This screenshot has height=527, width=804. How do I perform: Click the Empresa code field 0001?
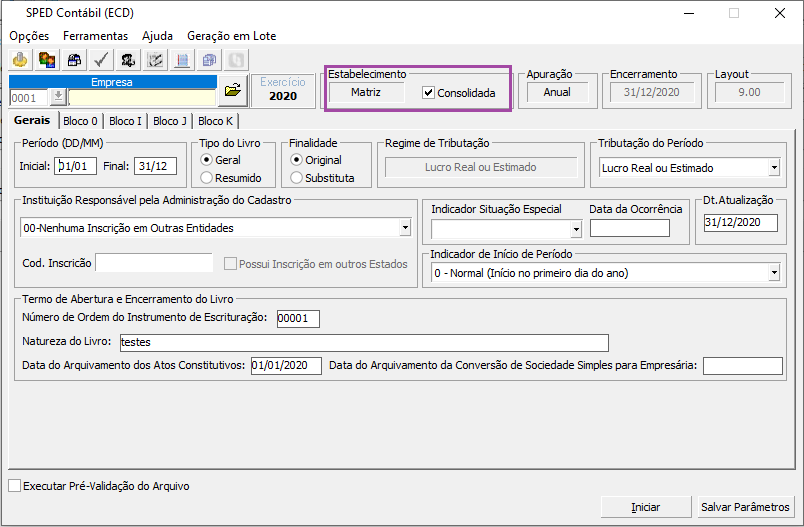(29, 97)
